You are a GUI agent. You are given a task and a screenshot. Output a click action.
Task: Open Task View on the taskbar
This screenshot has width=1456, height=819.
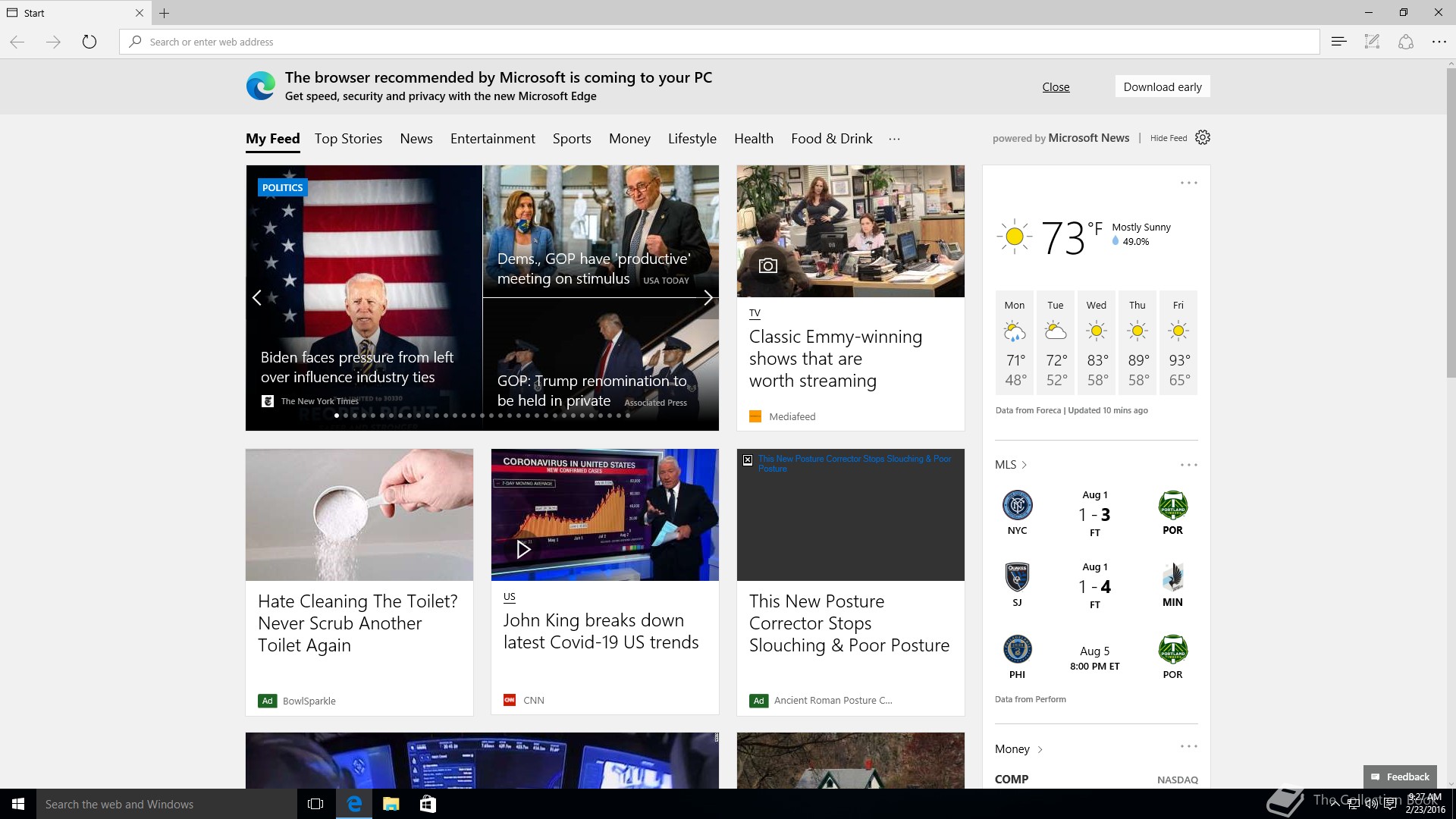315,804
